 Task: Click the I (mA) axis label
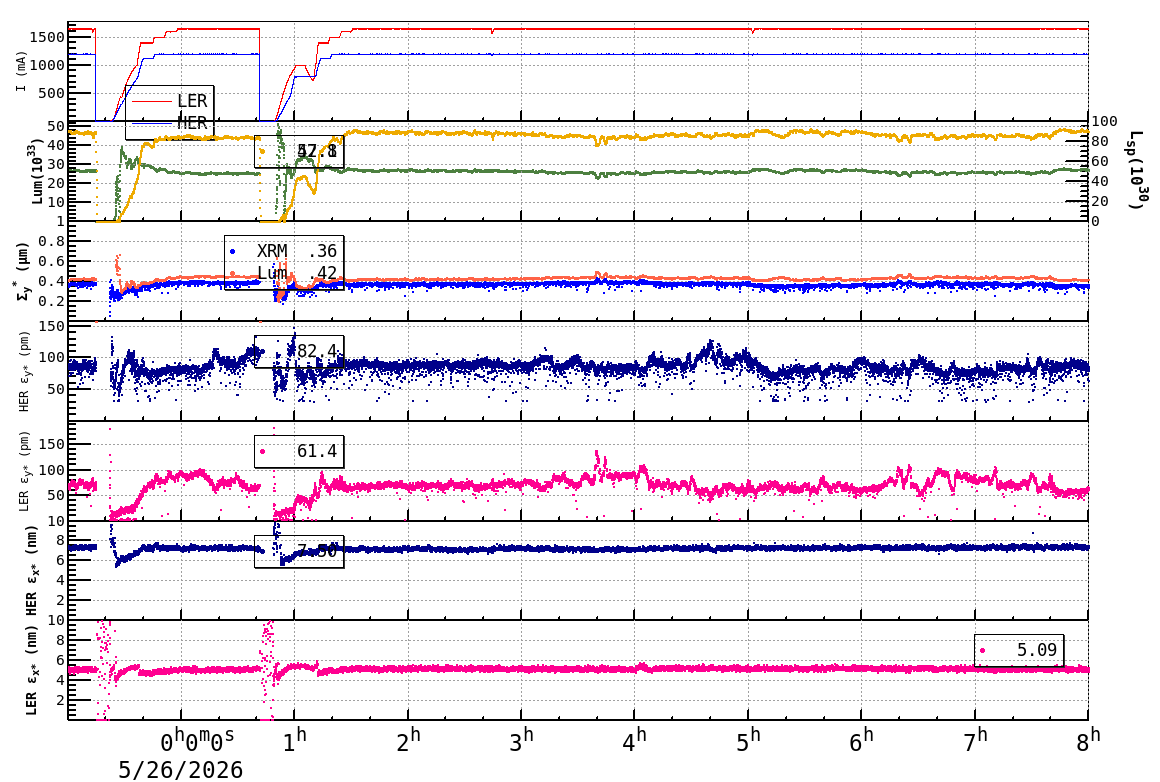tap(21, 72)
